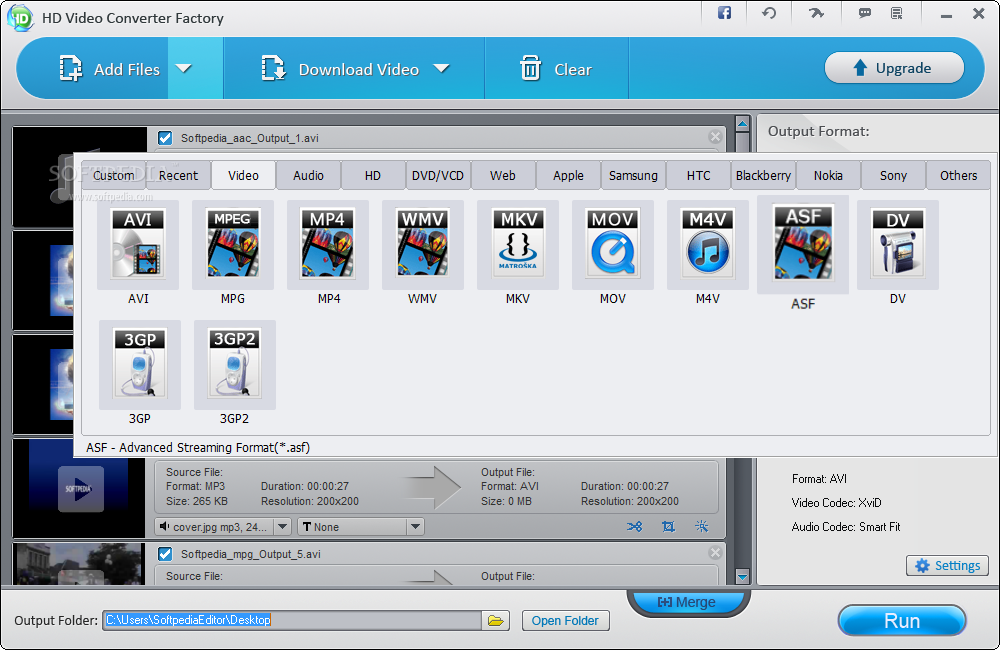1000x650 pixels.
Task: Click the Upgrade button
Action: 894,68
